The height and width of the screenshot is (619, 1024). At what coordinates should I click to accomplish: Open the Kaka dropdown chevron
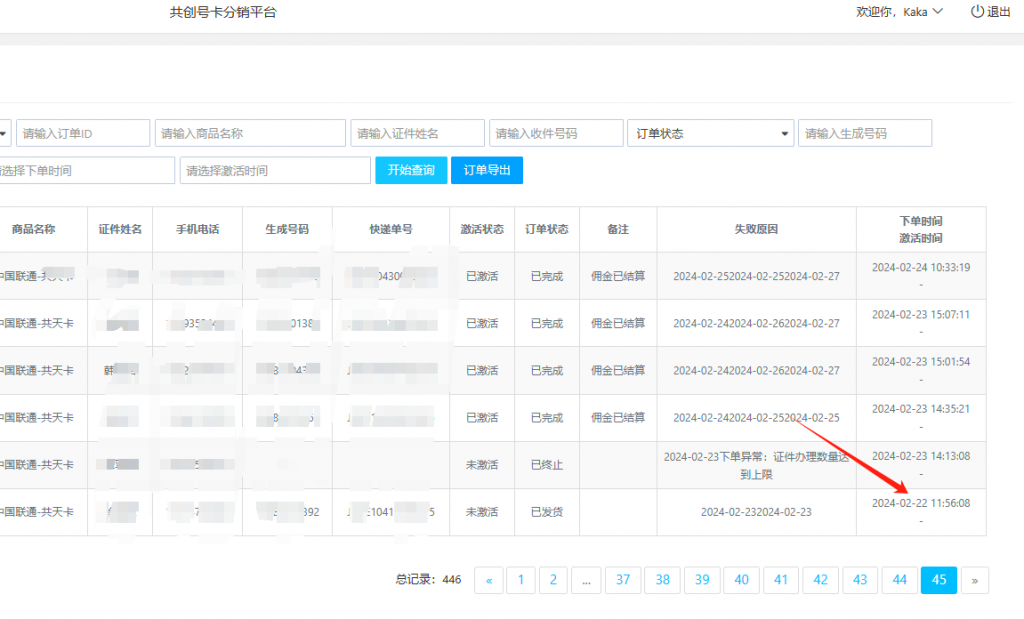click(934, 14)
